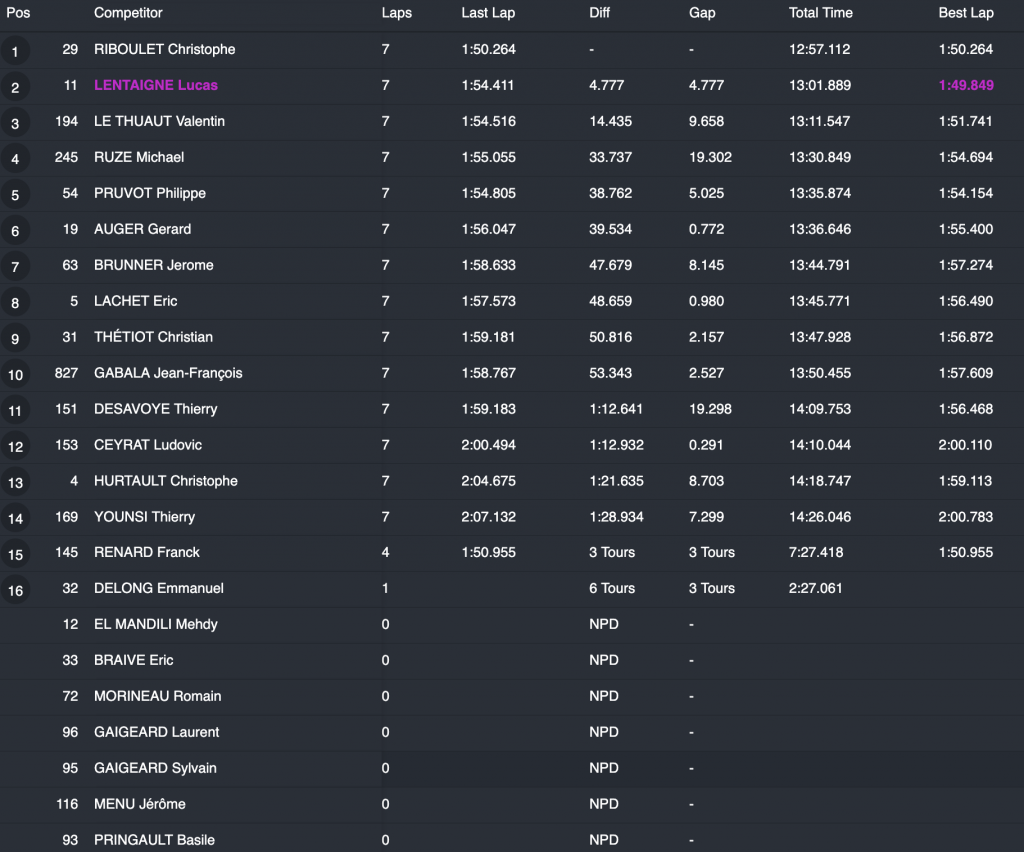Click the Gap column header
Viewport: 1024px width, 852px height.
(x=702, y=13)
